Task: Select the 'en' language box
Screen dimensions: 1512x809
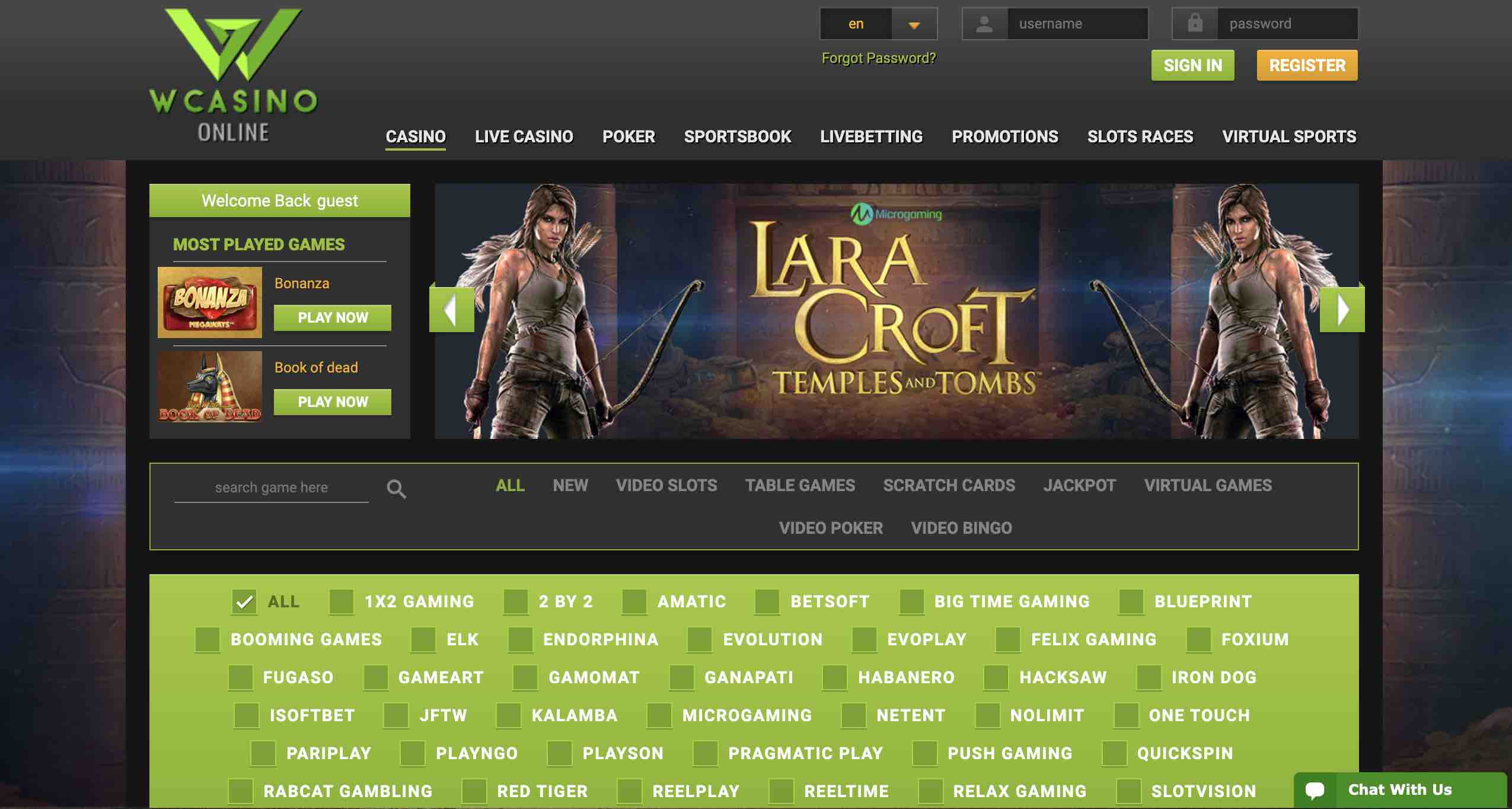Action: click(856, 24)
